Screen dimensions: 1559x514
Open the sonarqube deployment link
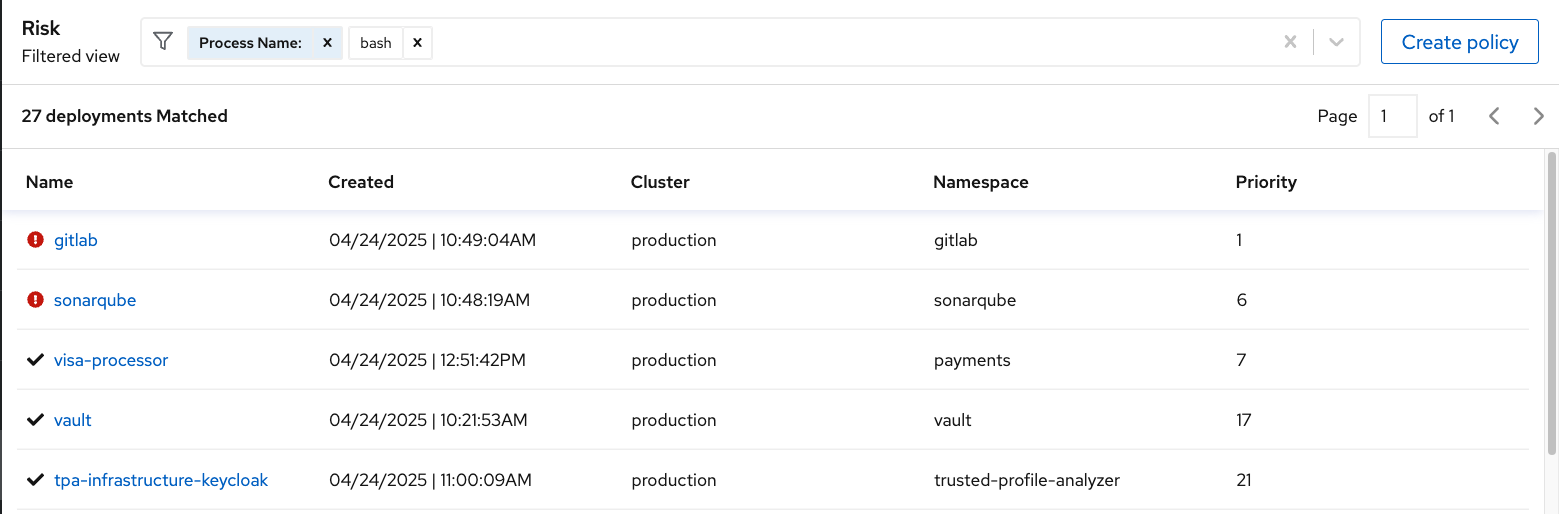(x=95, y=300)
